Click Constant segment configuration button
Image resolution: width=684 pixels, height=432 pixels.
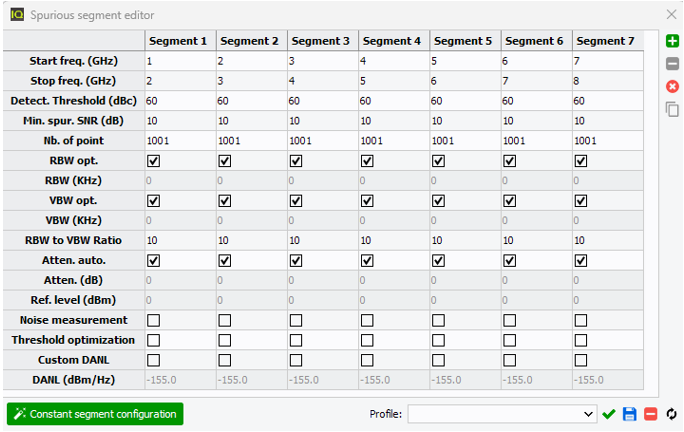click(95, 414)
